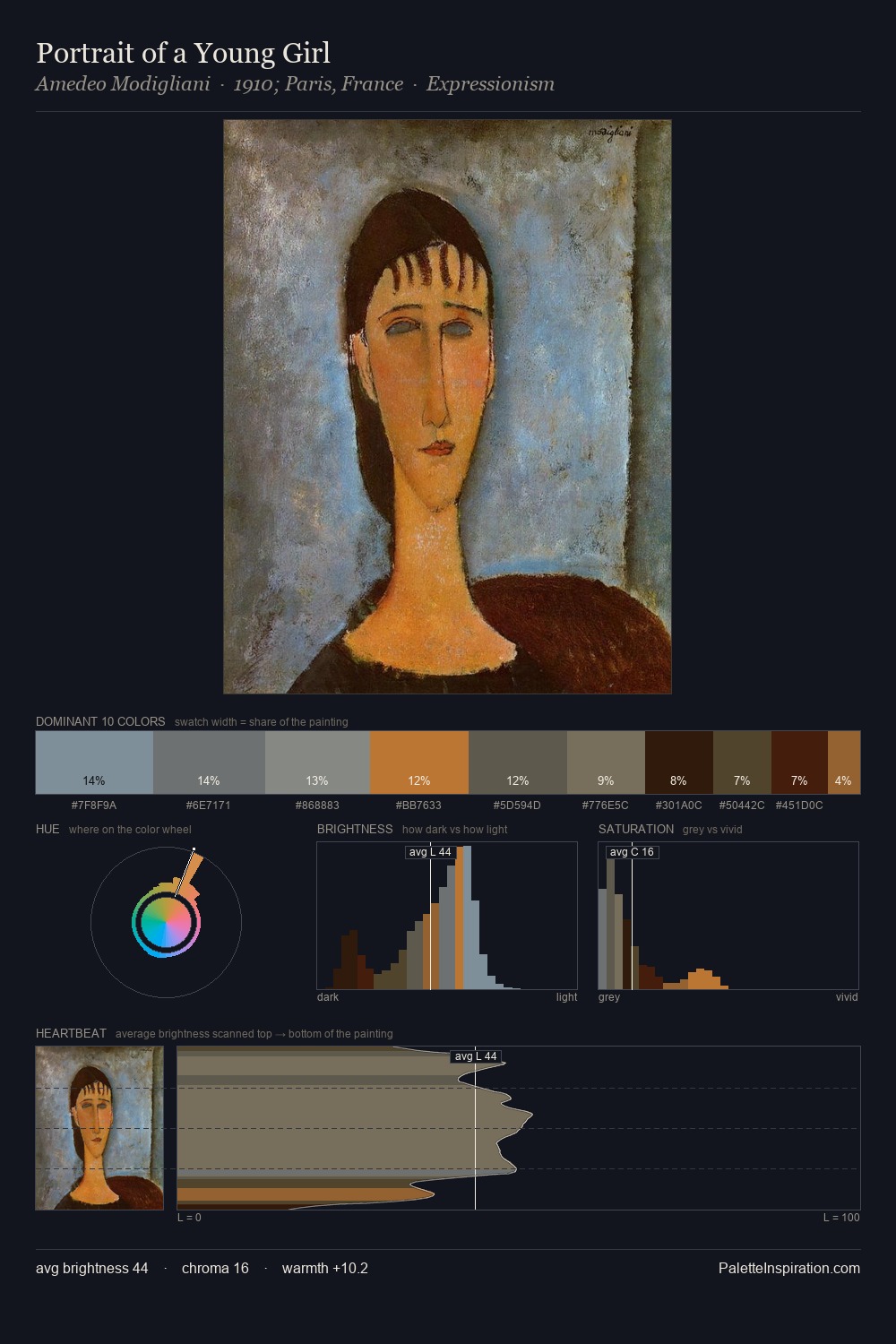This screenshot has height=1344, width=896.
Task: Click the #451D0C reddish brown swatch
Action: click(799, 762)
